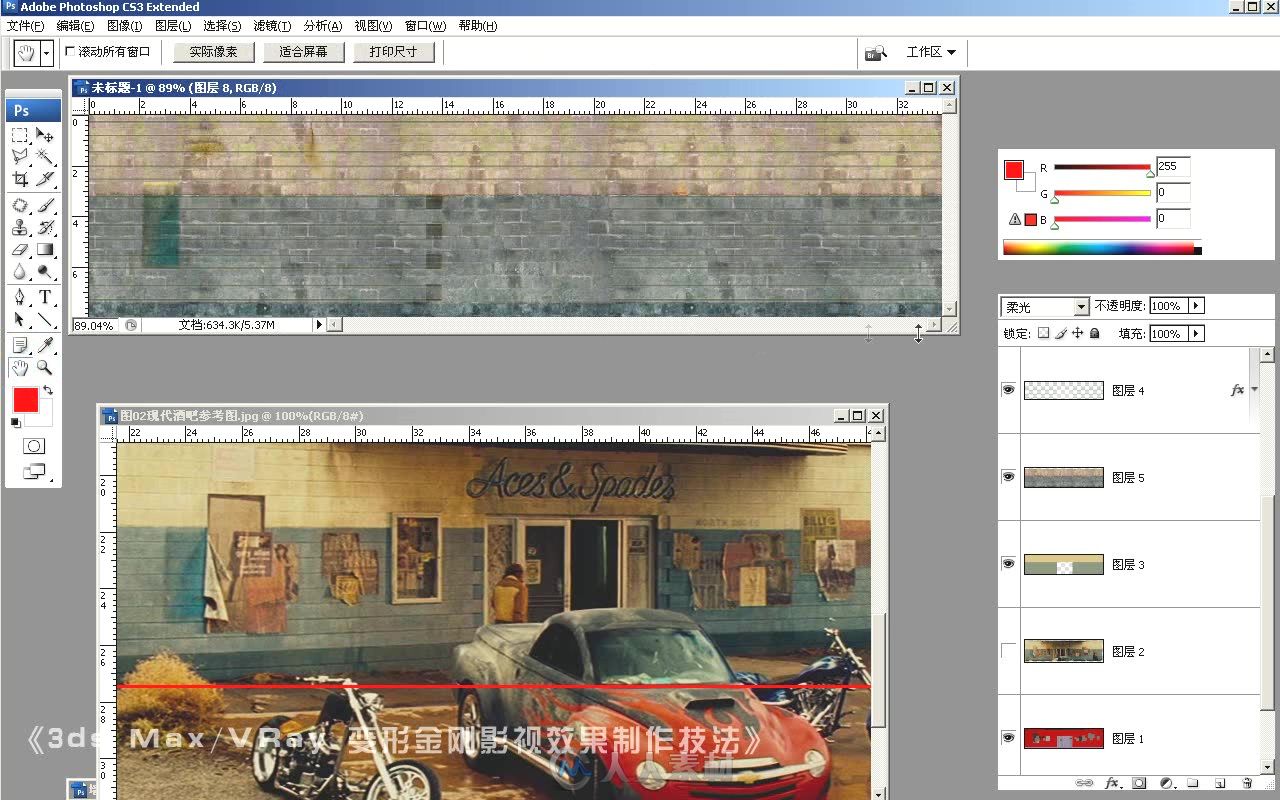Viewport: 1280px width, 800px height.
Task: Hide 图层 1 visibility eye
Action: click(x=1008, y=738)
